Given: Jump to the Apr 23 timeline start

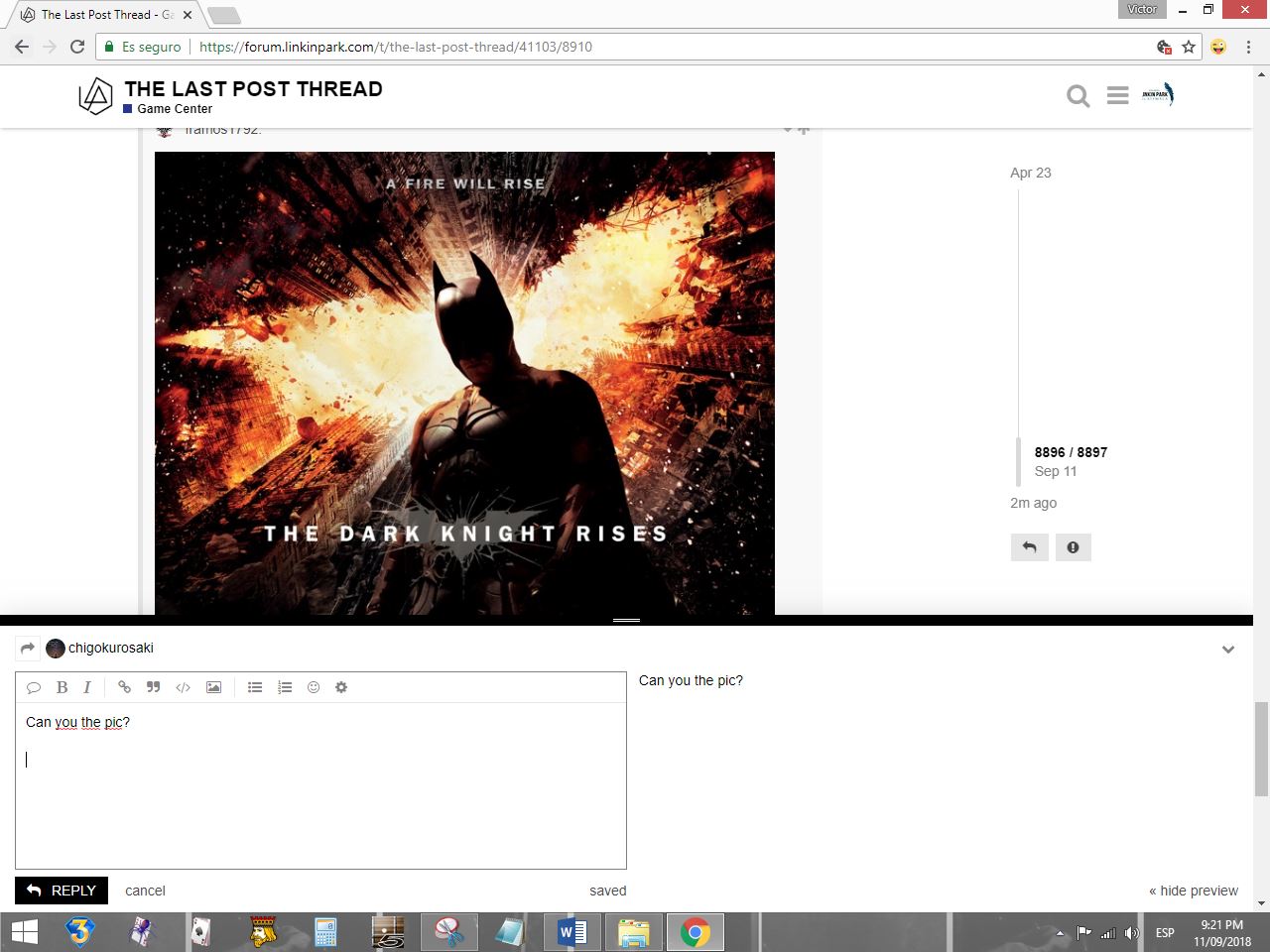Looking at the screenshot, I should pos(1030,173).
